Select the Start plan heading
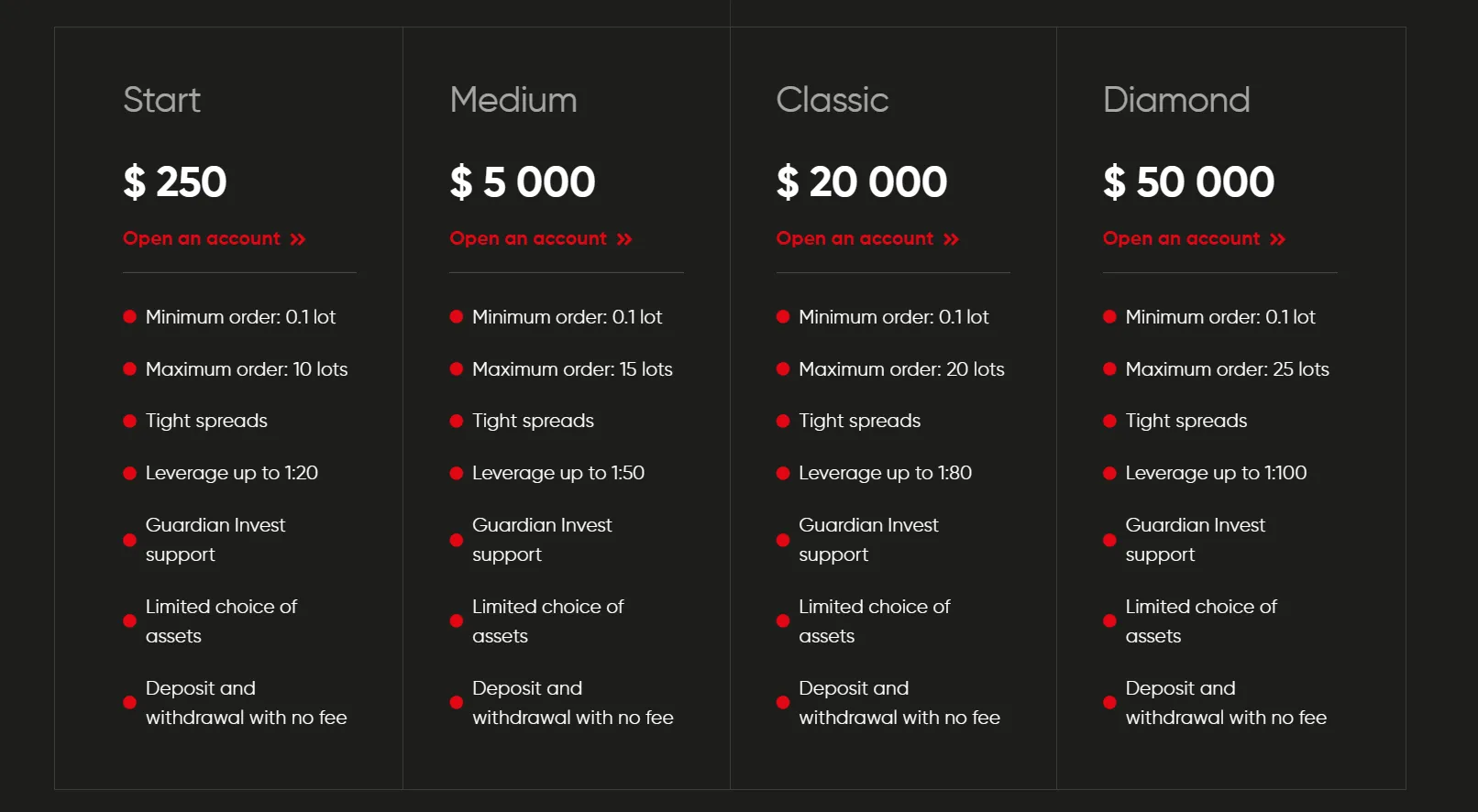 [x=161, y=100]
